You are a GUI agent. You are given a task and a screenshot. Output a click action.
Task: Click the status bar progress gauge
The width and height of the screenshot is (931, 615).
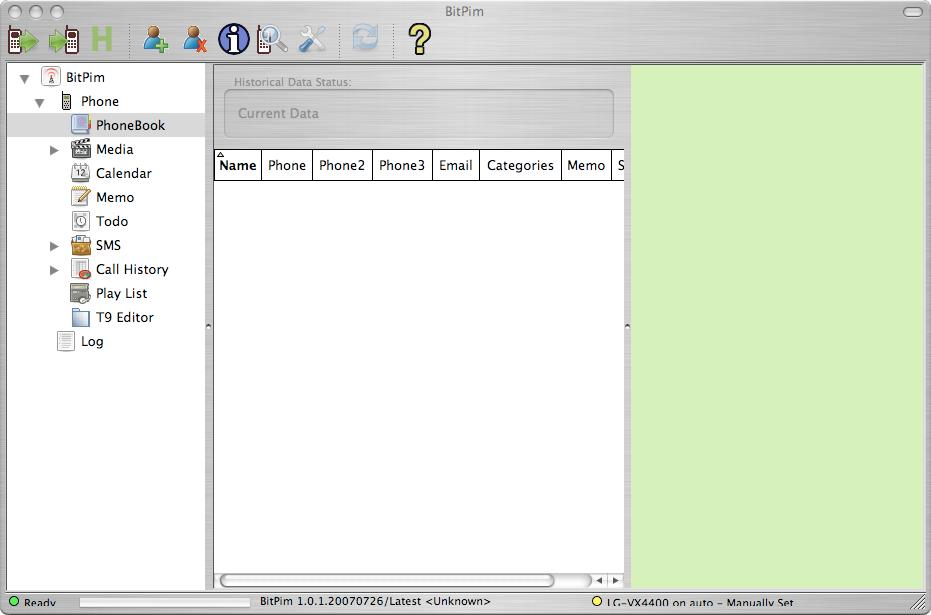pyautogui.click(x=164, y=602)
